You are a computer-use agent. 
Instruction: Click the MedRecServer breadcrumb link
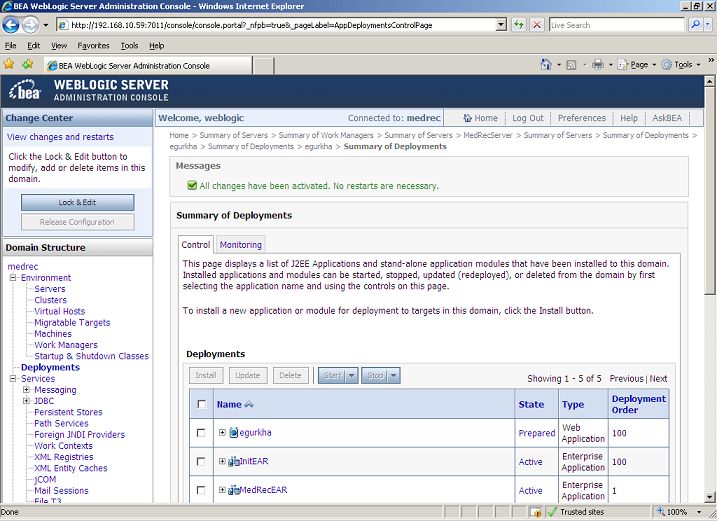(488, 135)
